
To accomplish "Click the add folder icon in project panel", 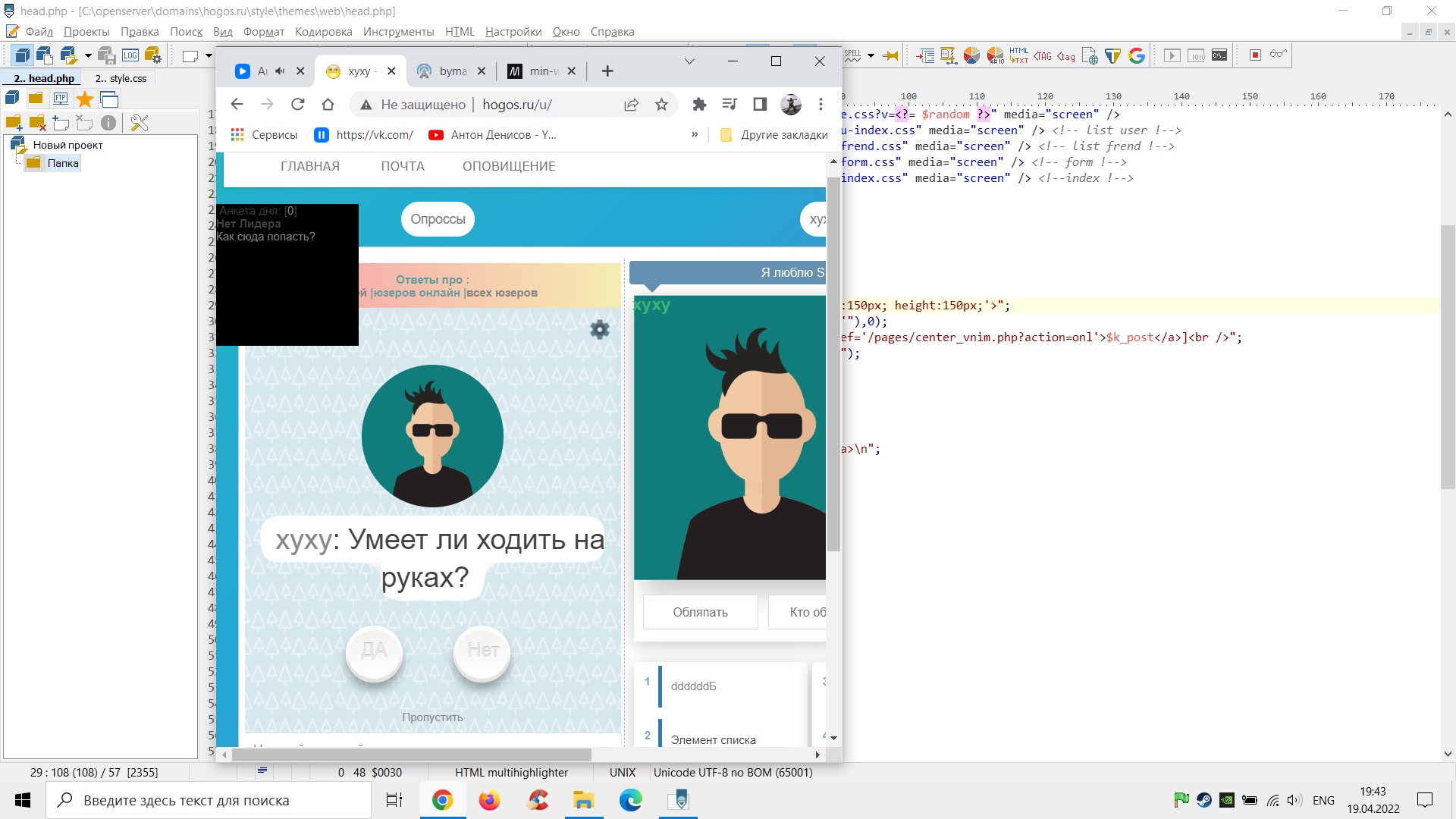I will click(x=14, y=123).
